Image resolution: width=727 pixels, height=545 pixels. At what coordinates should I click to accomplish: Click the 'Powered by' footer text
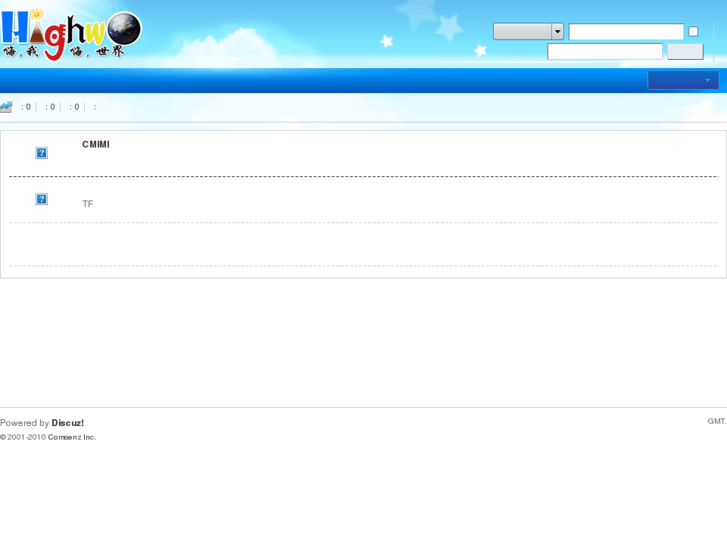pyautogui.click(x=25, y=423)
